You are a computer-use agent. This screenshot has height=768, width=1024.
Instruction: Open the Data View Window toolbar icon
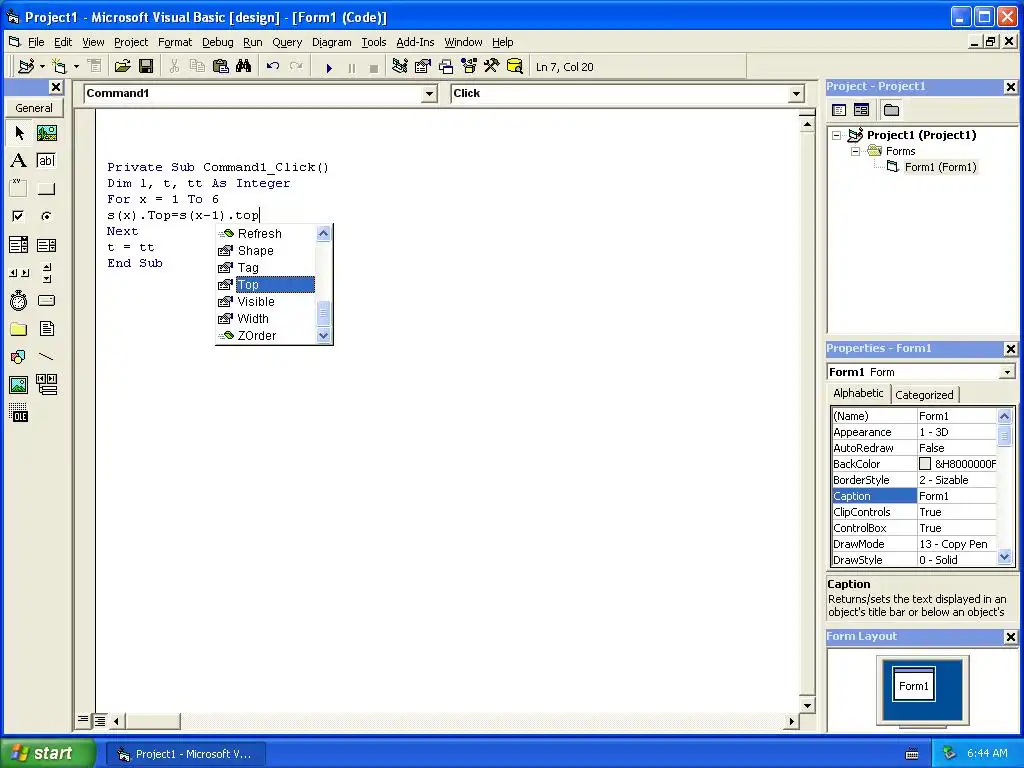point(515,67)
